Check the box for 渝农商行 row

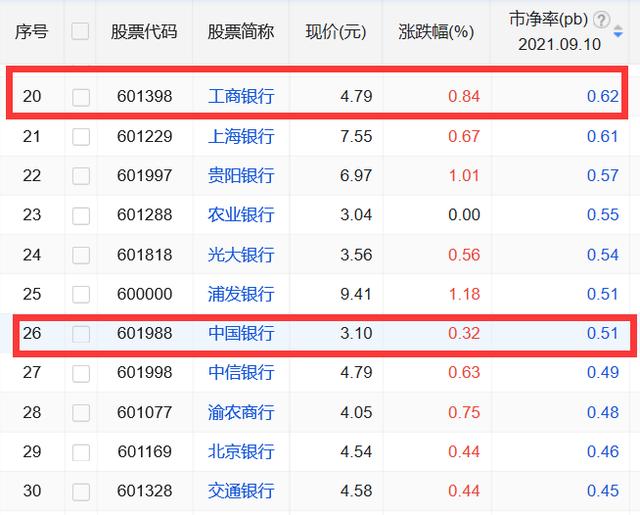pyautogui.click(x=81, y=413)
